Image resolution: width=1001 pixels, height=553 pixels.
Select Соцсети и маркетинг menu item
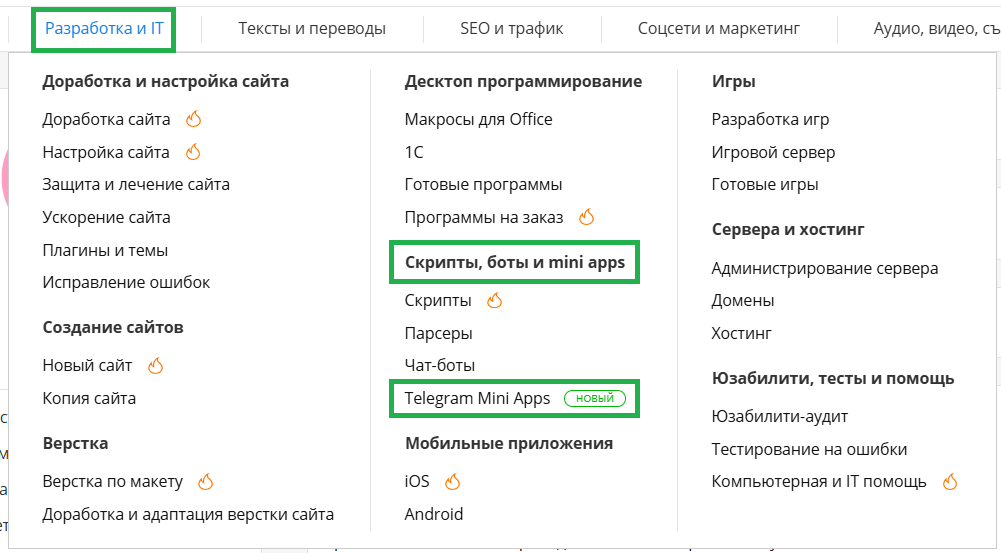[x=719, y=28]
